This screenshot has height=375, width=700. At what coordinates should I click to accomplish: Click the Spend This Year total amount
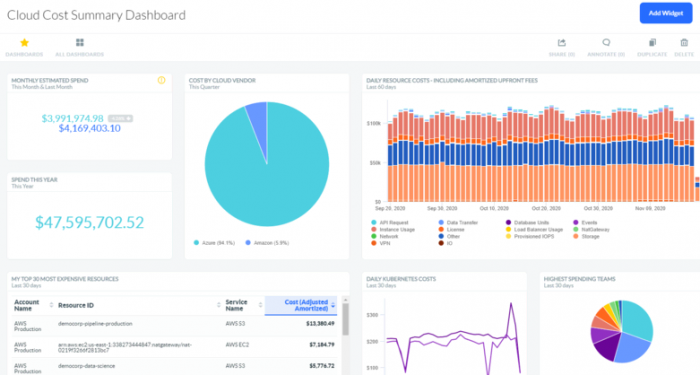pyautogui.click(x=90, y=222)
